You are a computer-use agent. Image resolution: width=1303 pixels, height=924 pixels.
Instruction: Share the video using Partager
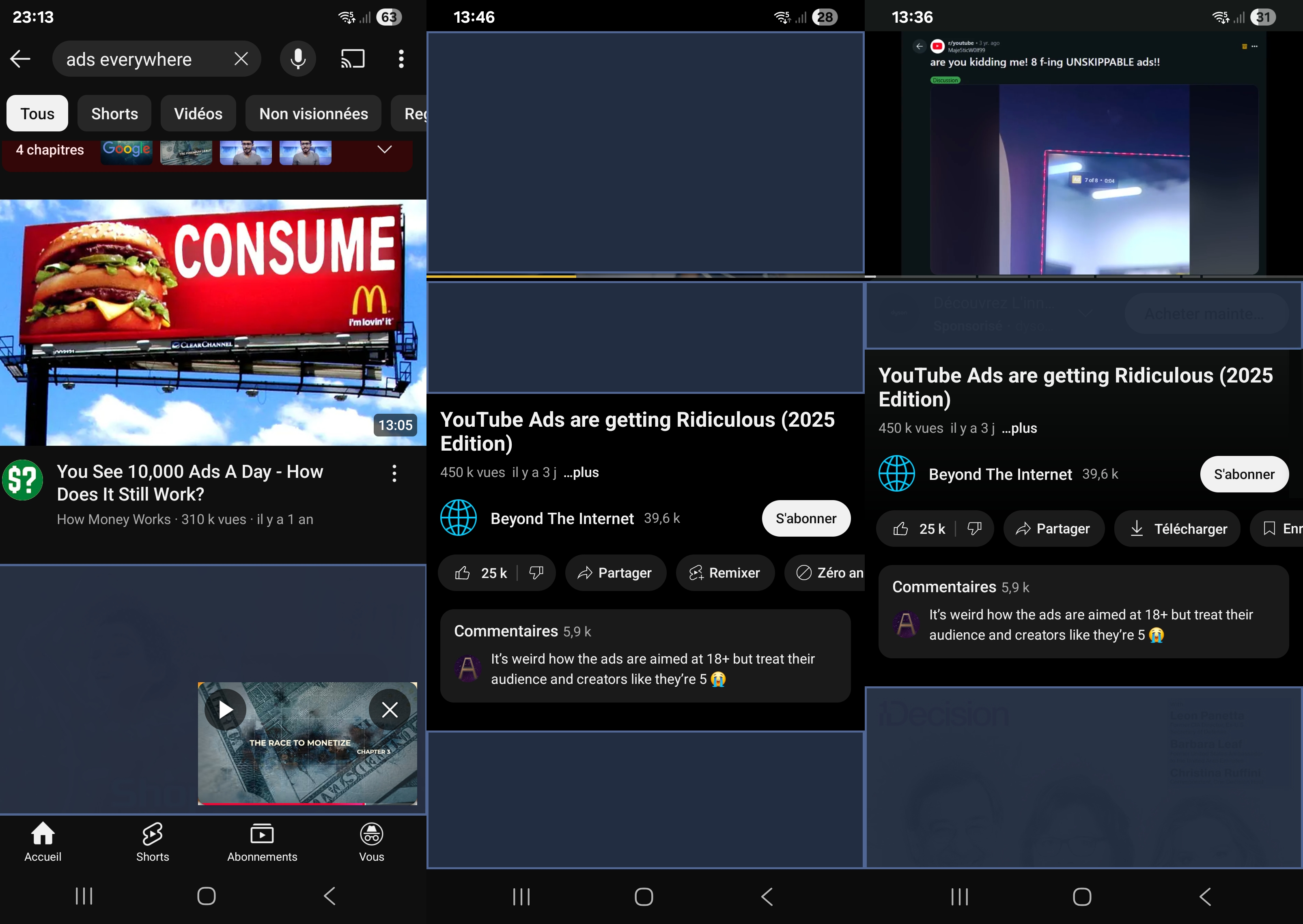615,573
